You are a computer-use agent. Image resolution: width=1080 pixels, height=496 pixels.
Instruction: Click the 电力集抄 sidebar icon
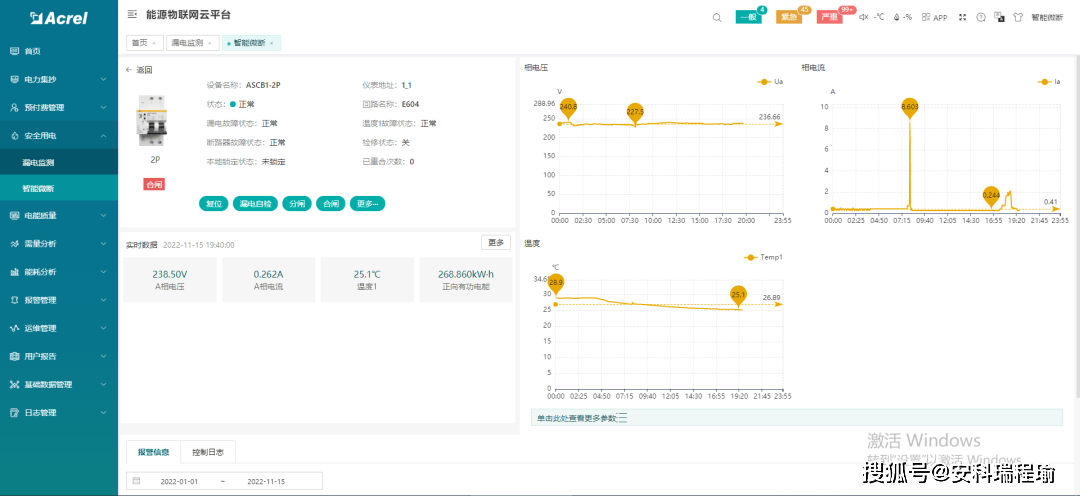coord(14,79)
